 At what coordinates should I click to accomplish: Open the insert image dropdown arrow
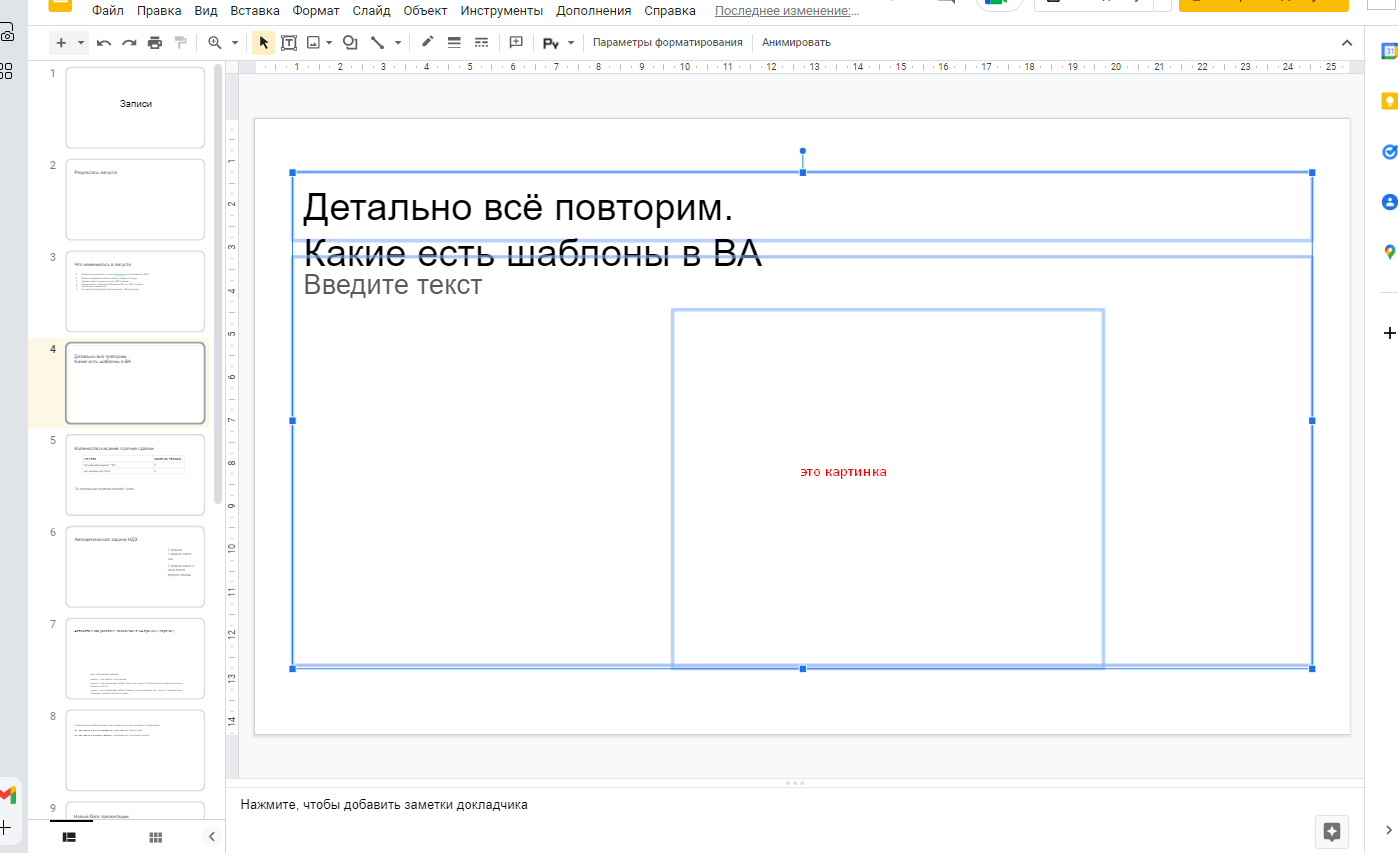(329, 43)
